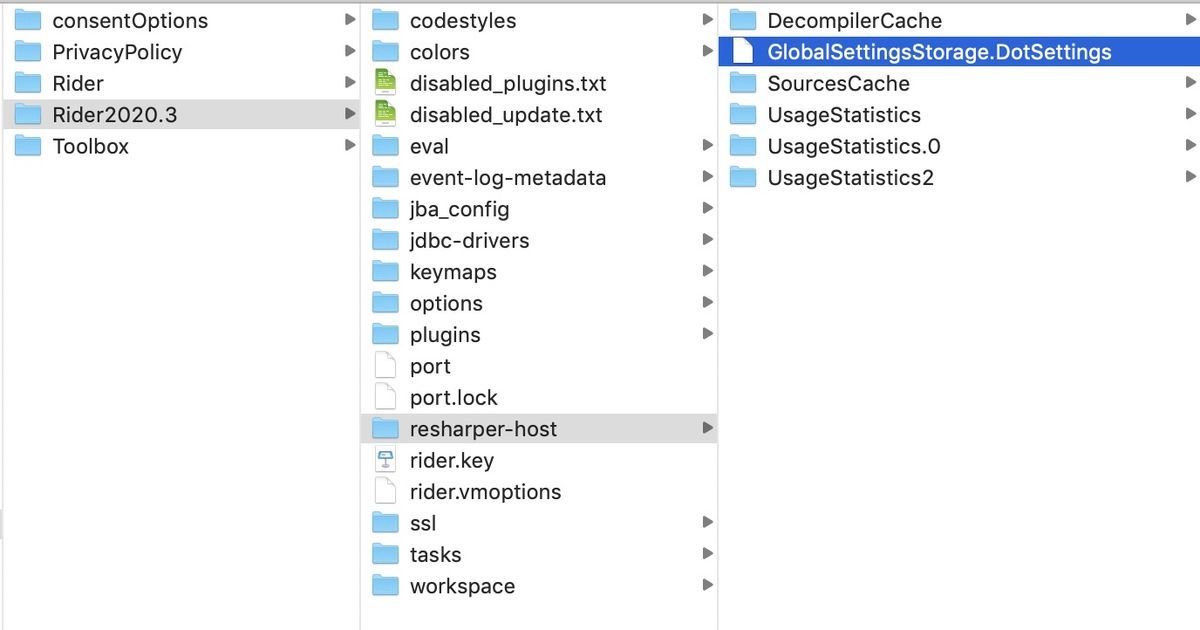The image size is (1200, 630).
Task: Click the codestyles folder icon
Action: (385, 20)
